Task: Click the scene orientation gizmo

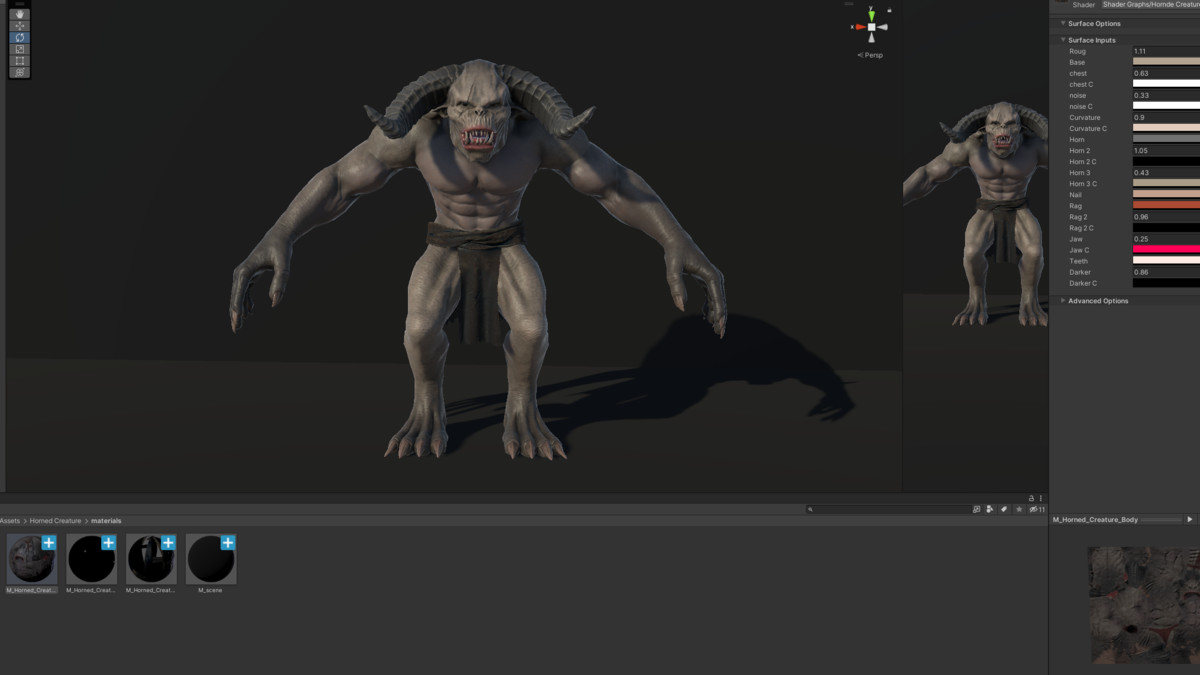Action: pos(871,27)
